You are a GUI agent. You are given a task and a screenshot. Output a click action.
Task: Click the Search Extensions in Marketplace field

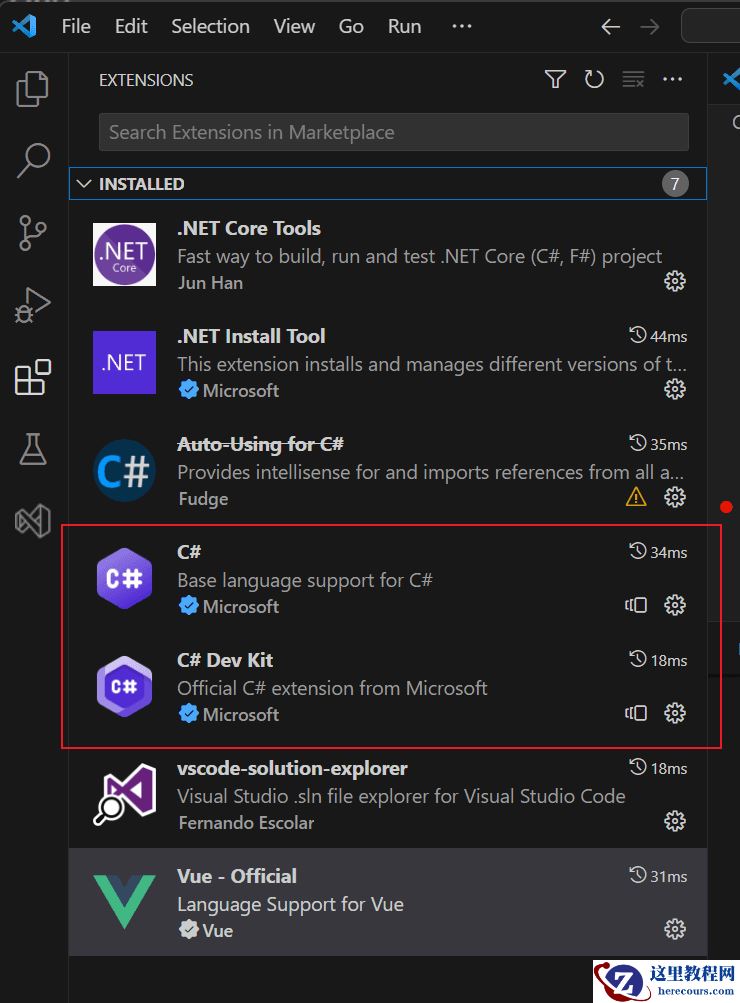tap(393, 131)
